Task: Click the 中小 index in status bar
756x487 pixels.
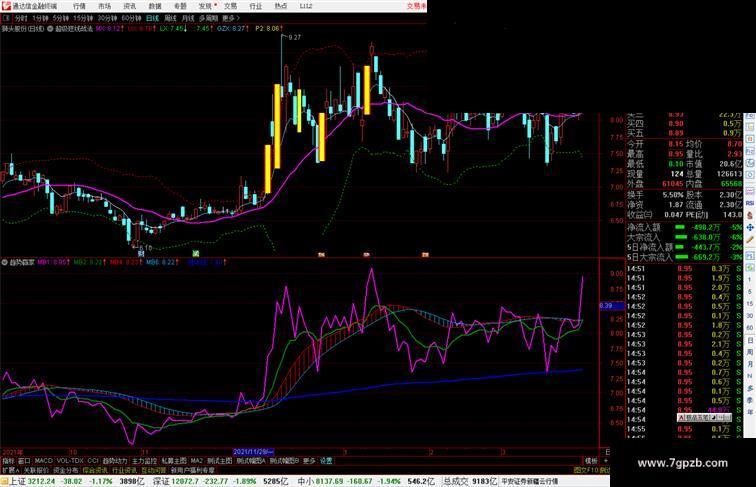Action: (x=305, y=481)
